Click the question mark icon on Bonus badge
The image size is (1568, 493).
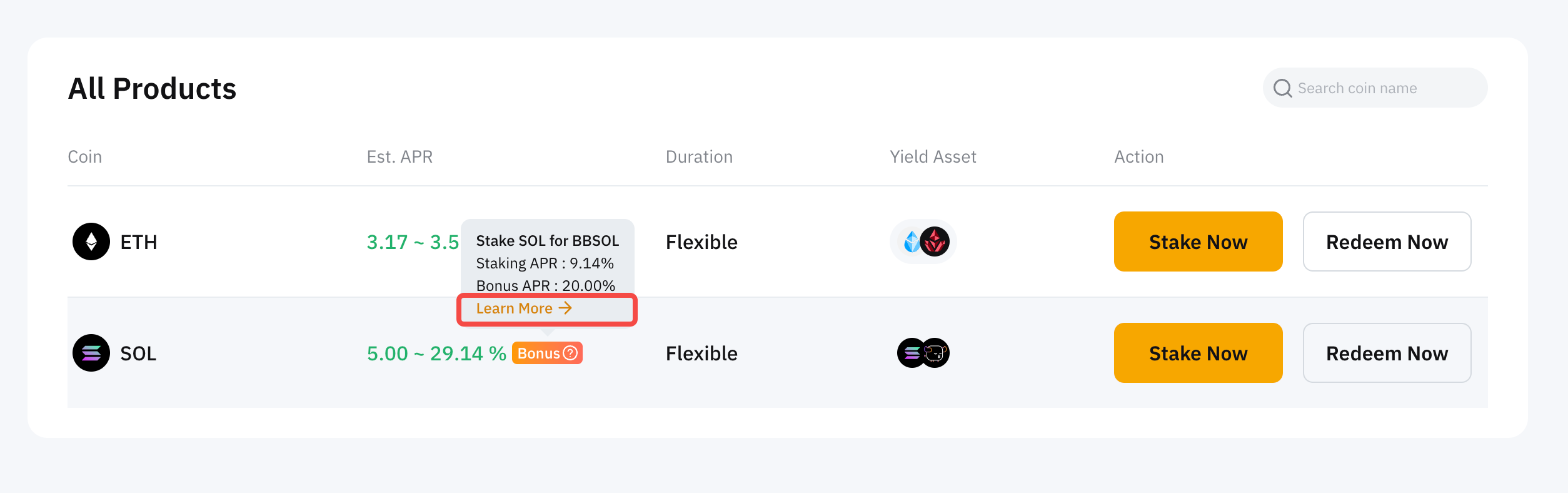point(570,353)
